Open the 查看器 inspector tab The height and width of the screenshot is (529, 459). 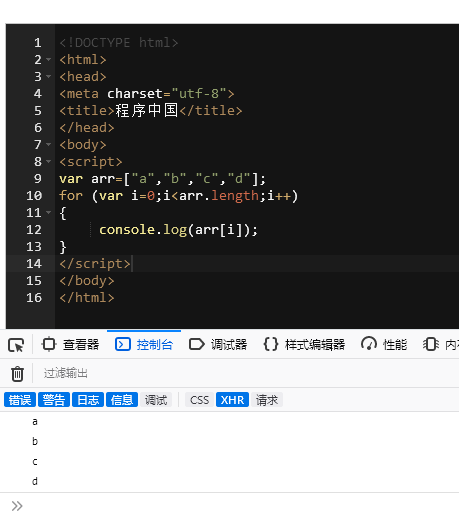pos(70,344)
